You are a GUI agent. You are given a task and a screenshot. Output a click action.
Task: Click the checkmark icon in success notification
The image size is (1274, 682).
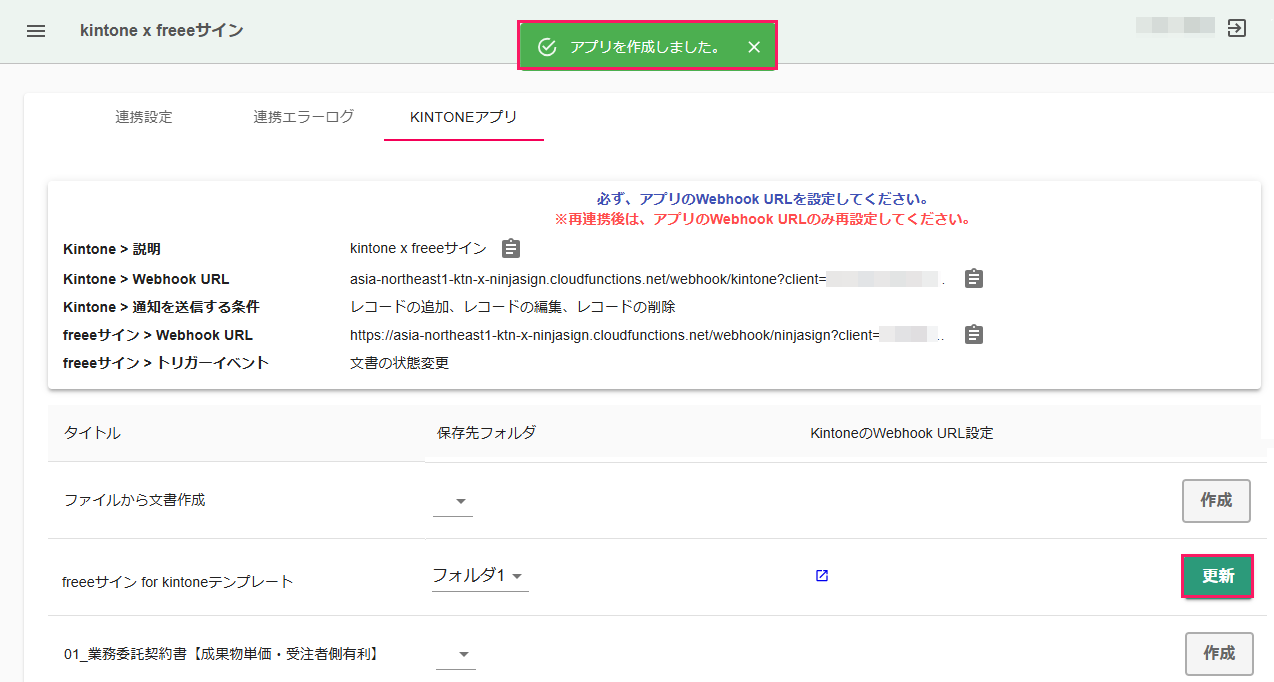coord(546,47)
